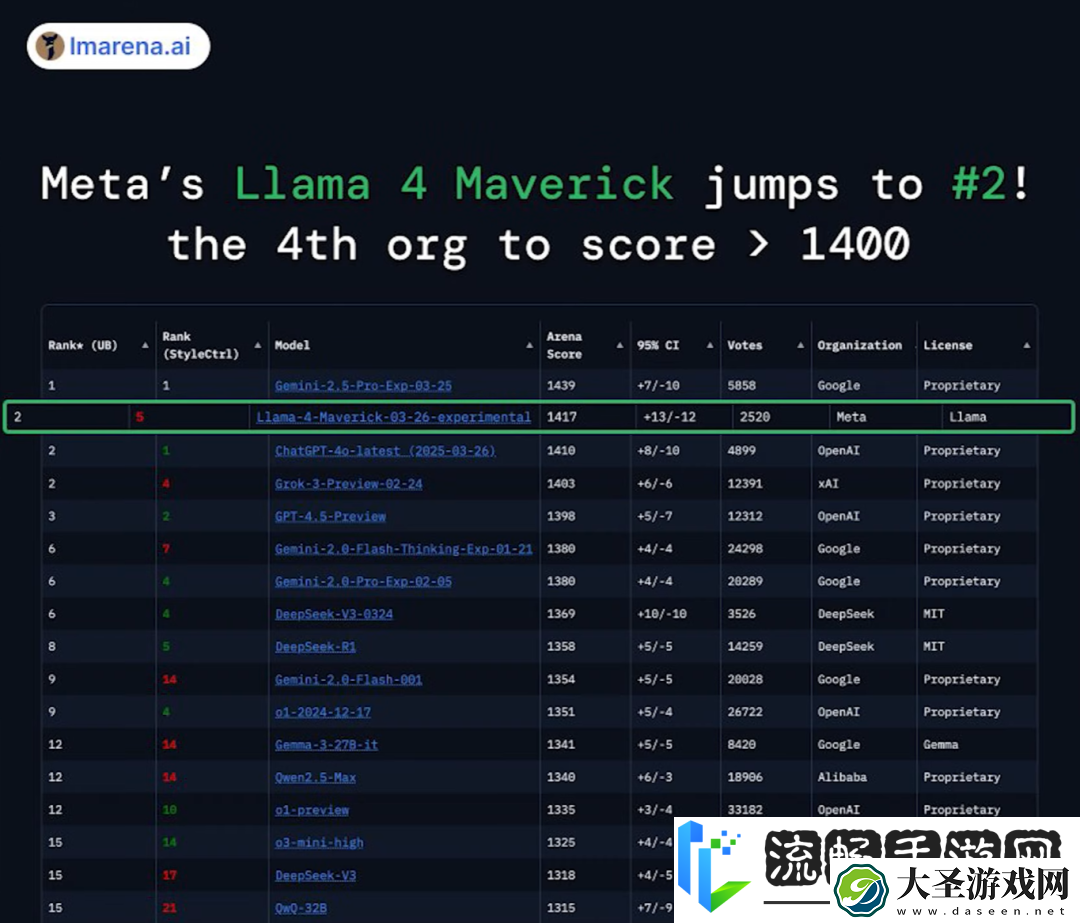The image size is (1080, 923).
Task: Click the Llama license cell
Action: pyautogui.click(x=968, y=417)
